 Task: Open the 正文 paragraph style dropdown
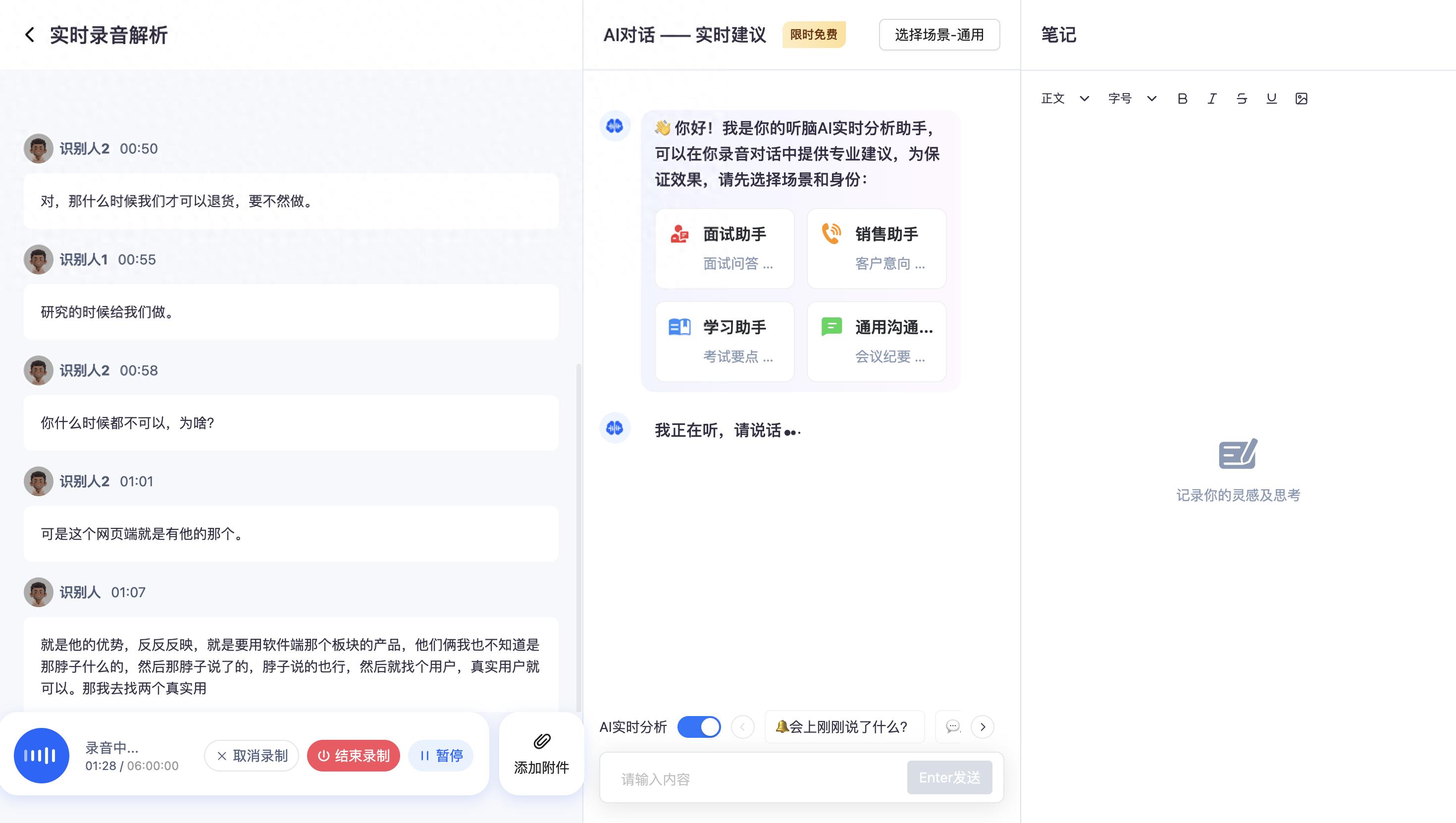click(x=1065, y=99)
